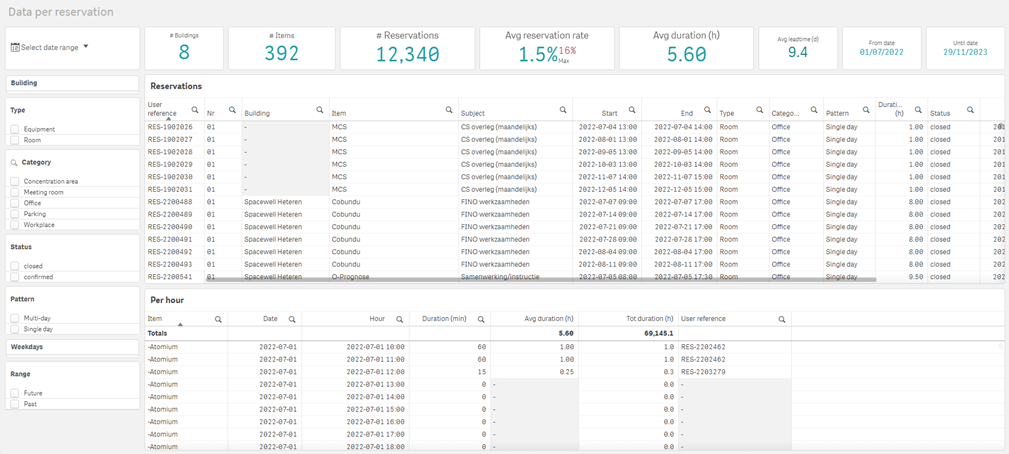Search the Item column in Per hour table
This screenshot has width=1009, height=454.
pyautogui.click(x=218, y=319)
